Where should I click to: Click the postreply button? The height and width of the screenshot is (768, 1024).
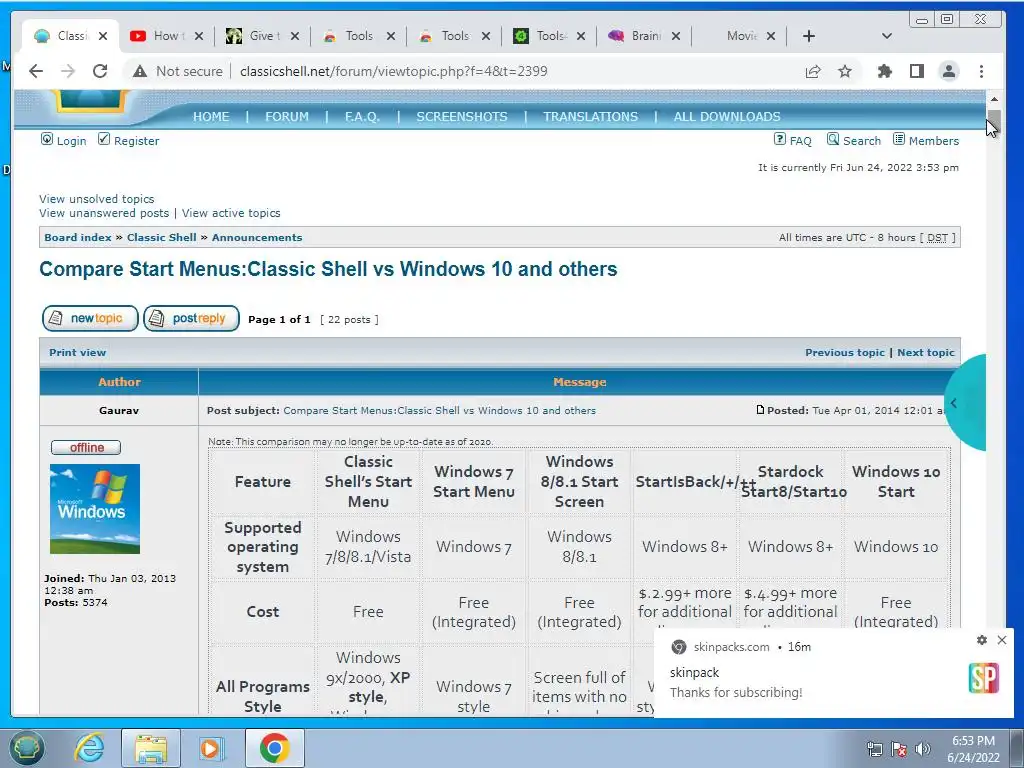[x=191, y=319]
